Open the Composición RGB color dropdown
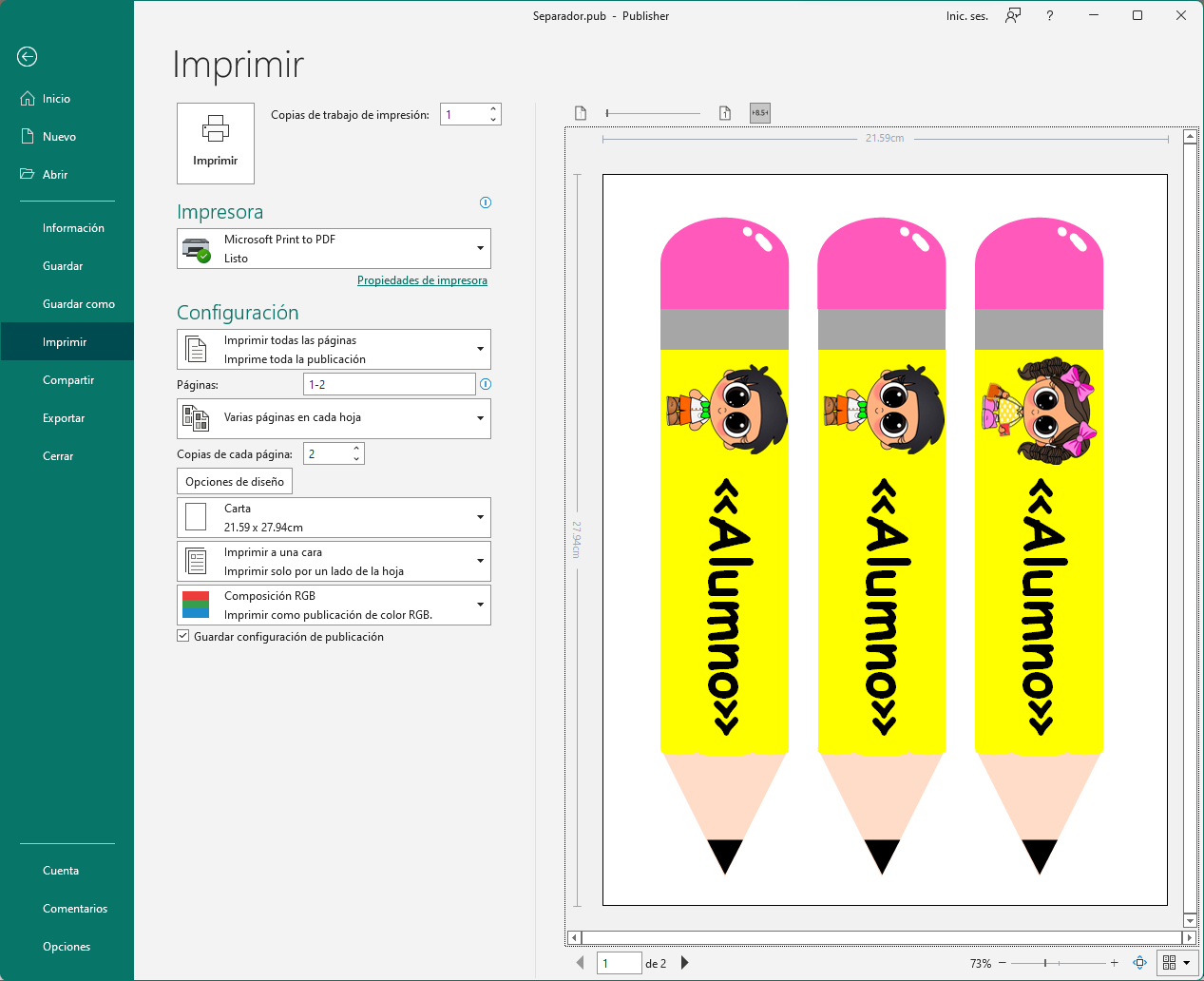This screenshot has height=981, width=1204. pyautogui.click(x=334, y=606)
